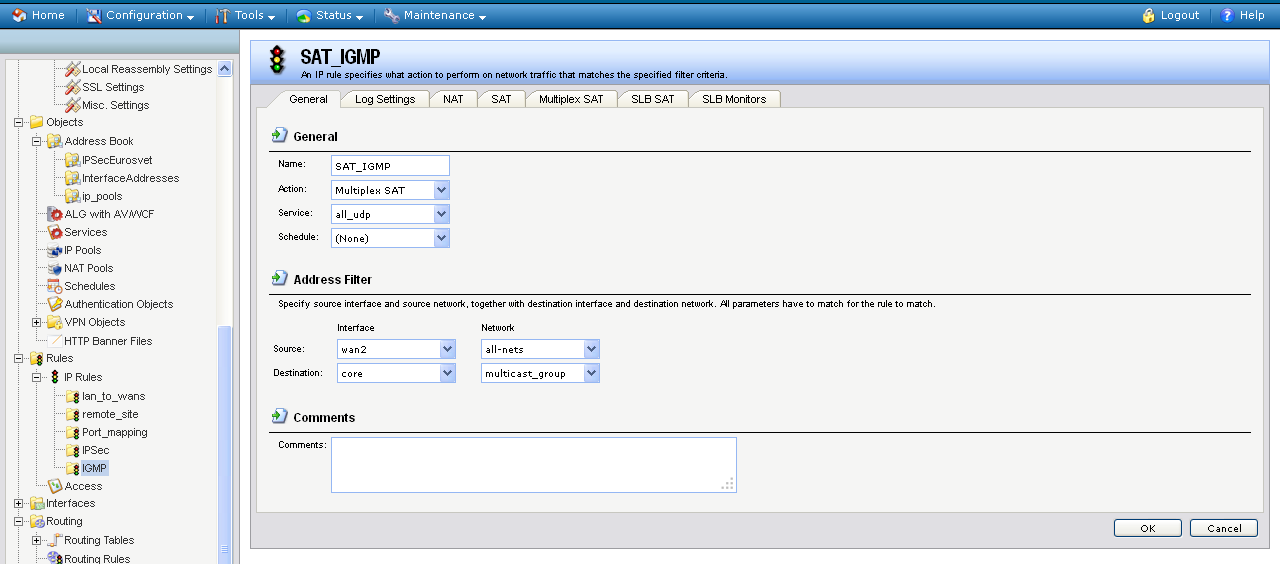Open the Source Interface wan2 dropdown
Viewport: 1280px width, 564px height.
pyautogui.click(x=447, y=349)
